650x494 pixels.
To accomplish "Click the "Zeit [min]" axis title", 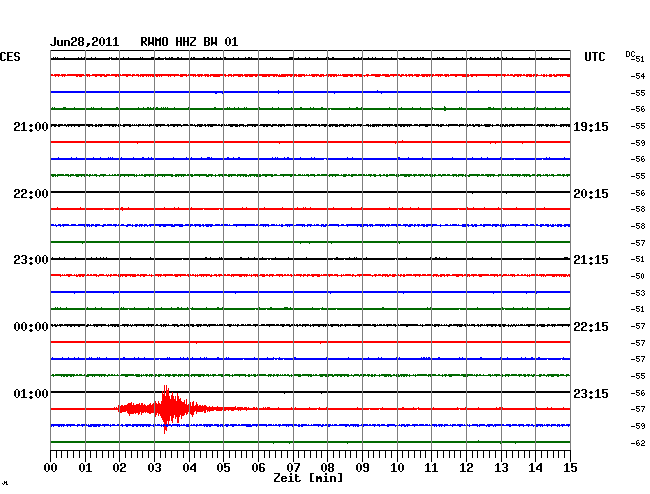I will point(308,478).
